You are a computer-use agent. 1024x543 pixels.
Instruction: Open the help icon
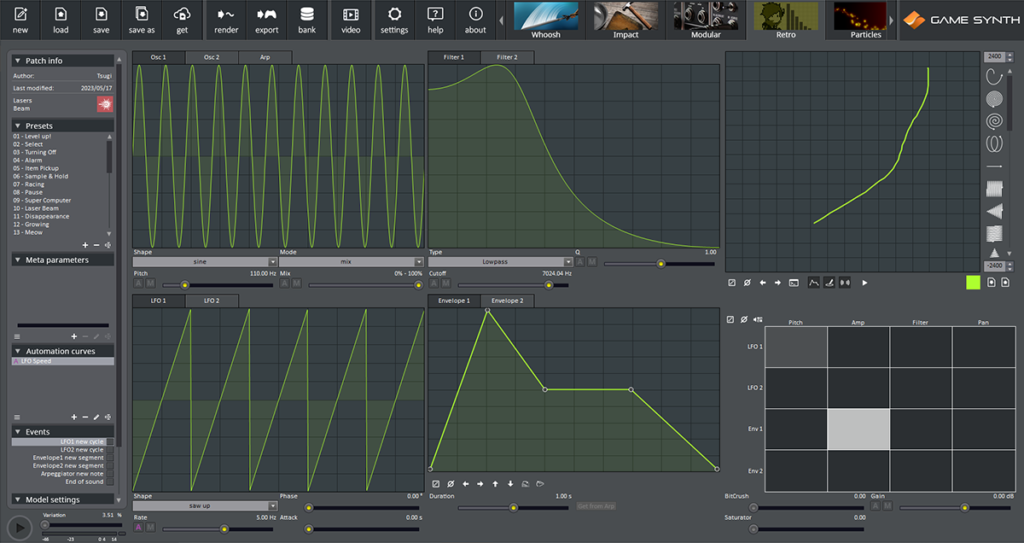click(x=435, y=14)
